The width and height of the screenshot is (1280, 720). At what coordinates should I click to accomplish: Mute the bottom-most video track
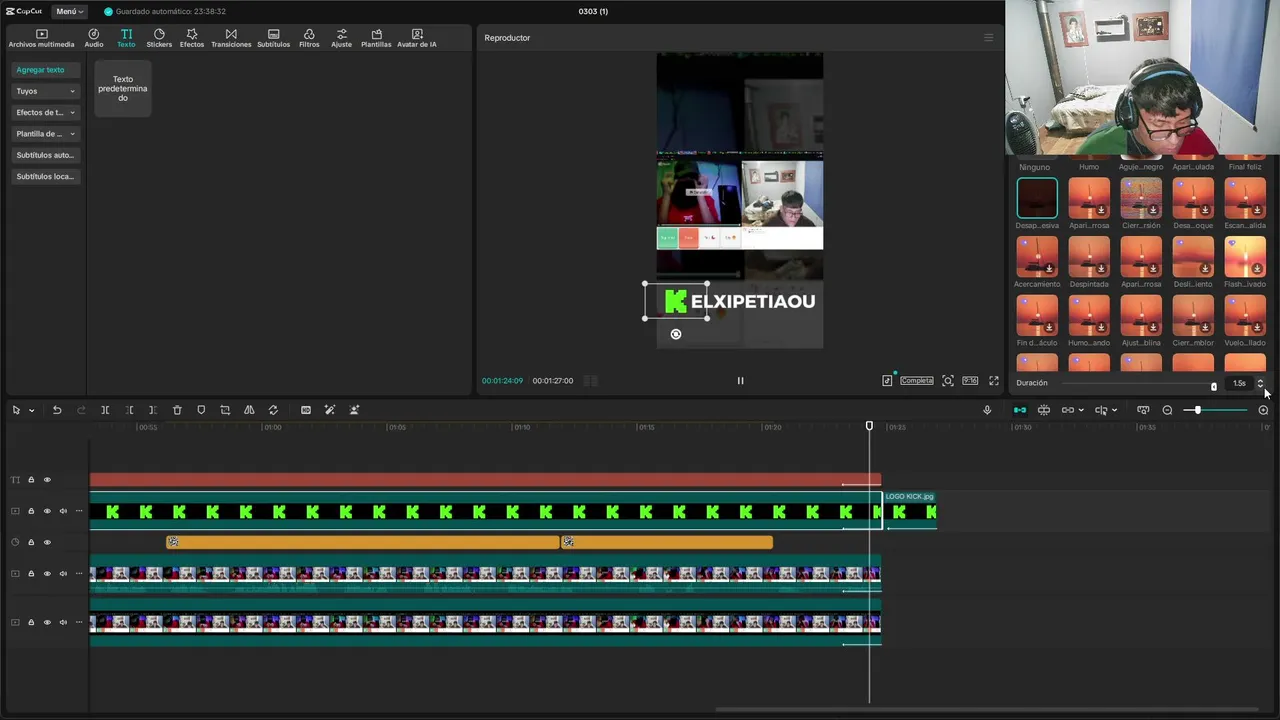coord(63,622)
